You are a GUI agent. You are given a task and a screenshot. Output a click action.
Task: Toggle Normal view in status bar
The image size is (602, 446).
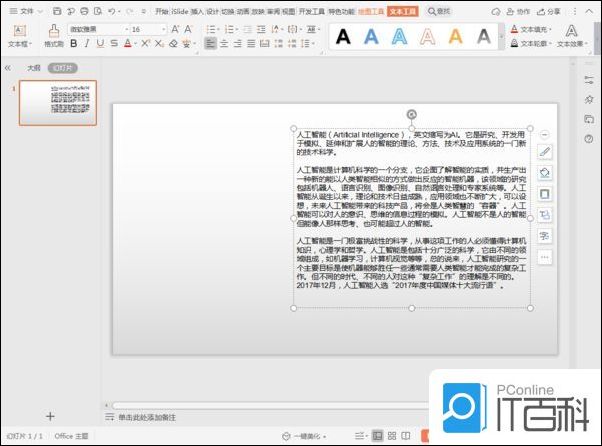click(378, 436)
